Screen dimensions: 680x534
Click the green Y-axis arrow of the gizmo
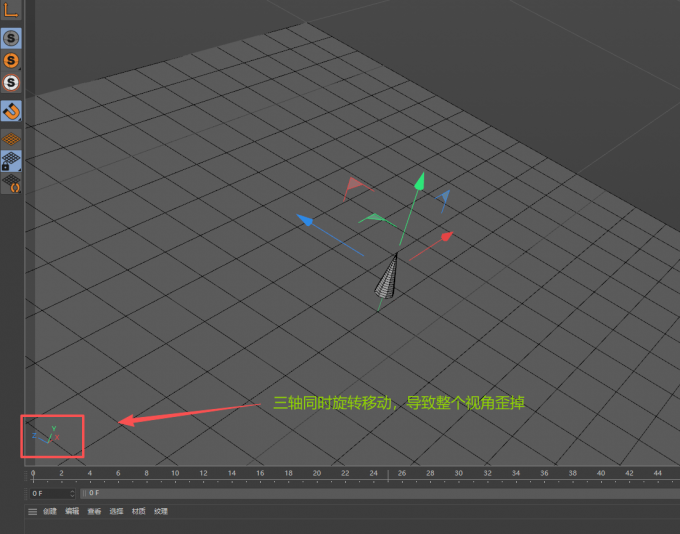419,181
